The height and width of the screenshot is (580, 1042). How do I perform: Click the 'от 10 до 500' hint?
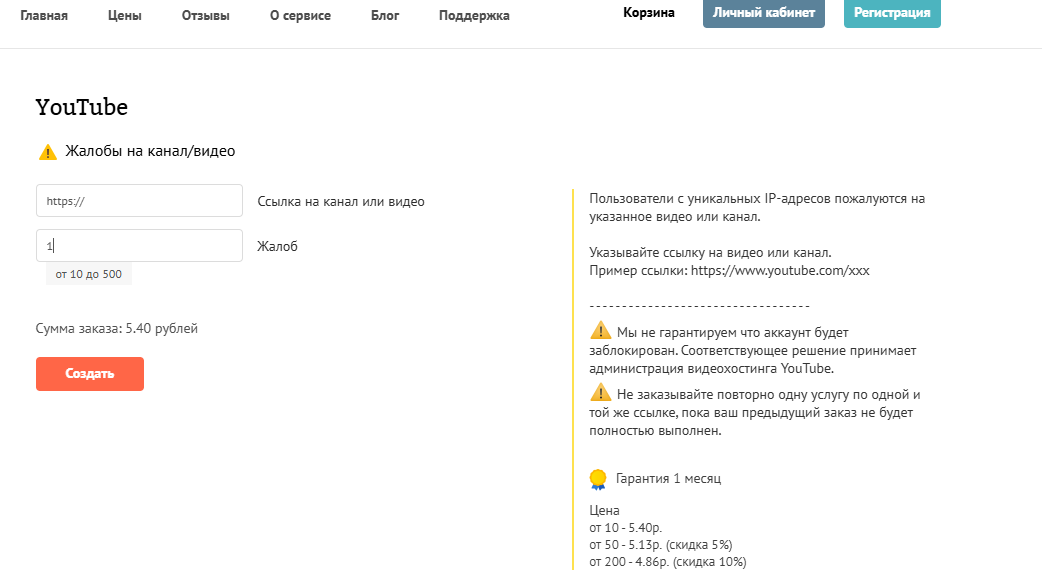88,274
